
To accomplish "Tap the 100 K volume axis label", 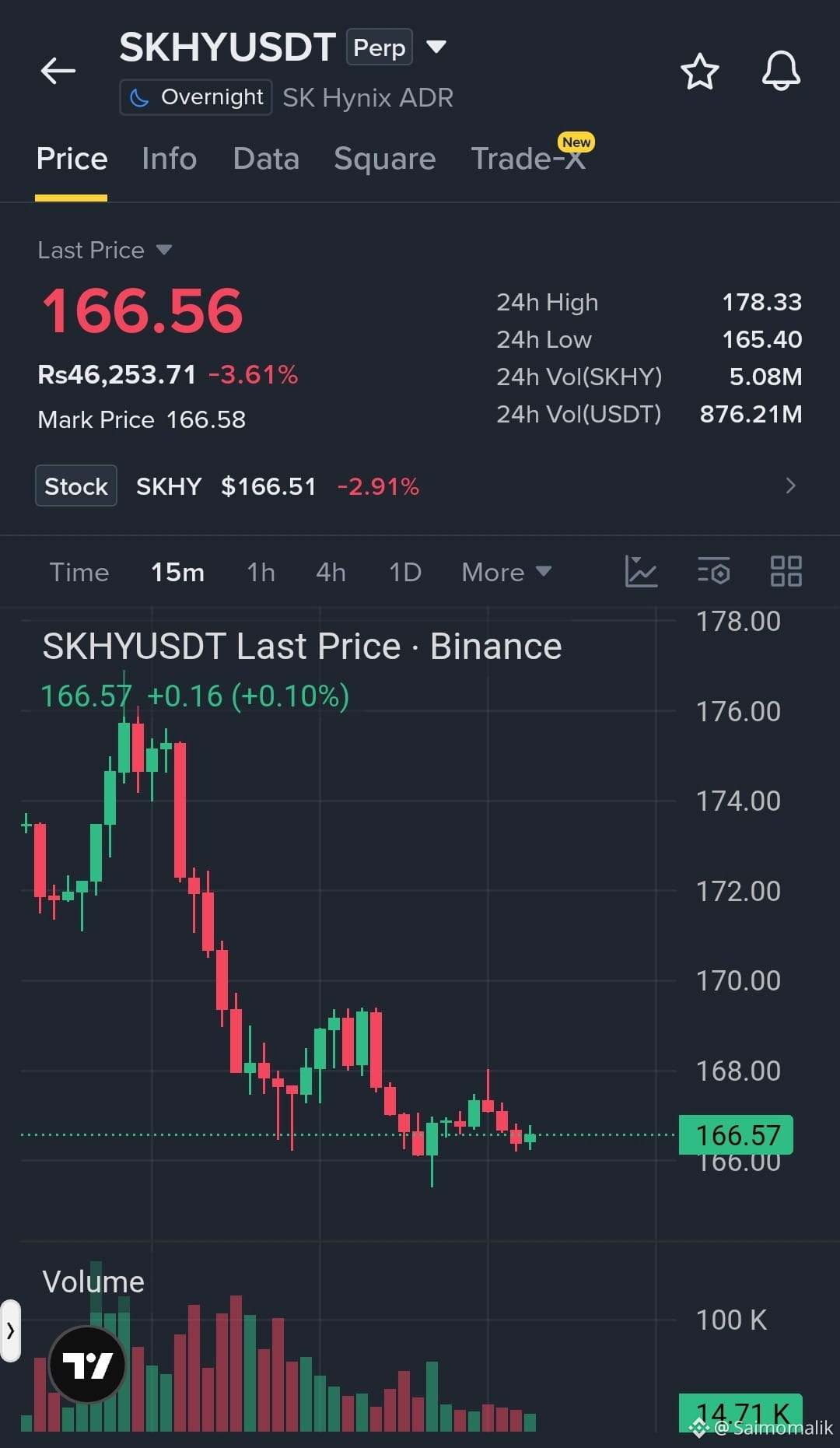I will pos(731,1320).
